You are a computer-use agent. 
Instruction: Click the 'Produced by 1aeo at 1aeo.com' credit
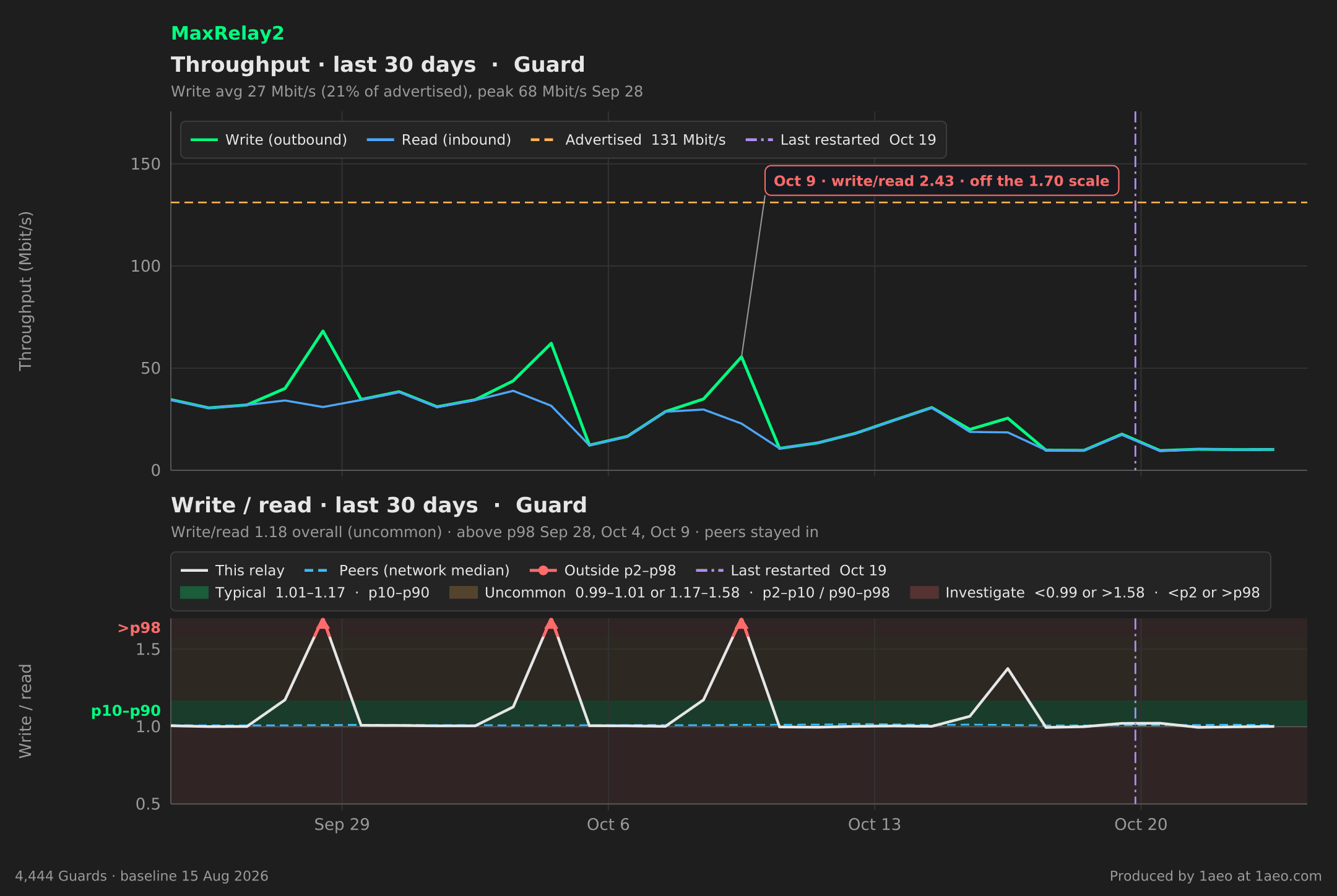(x=1216, y=876)
